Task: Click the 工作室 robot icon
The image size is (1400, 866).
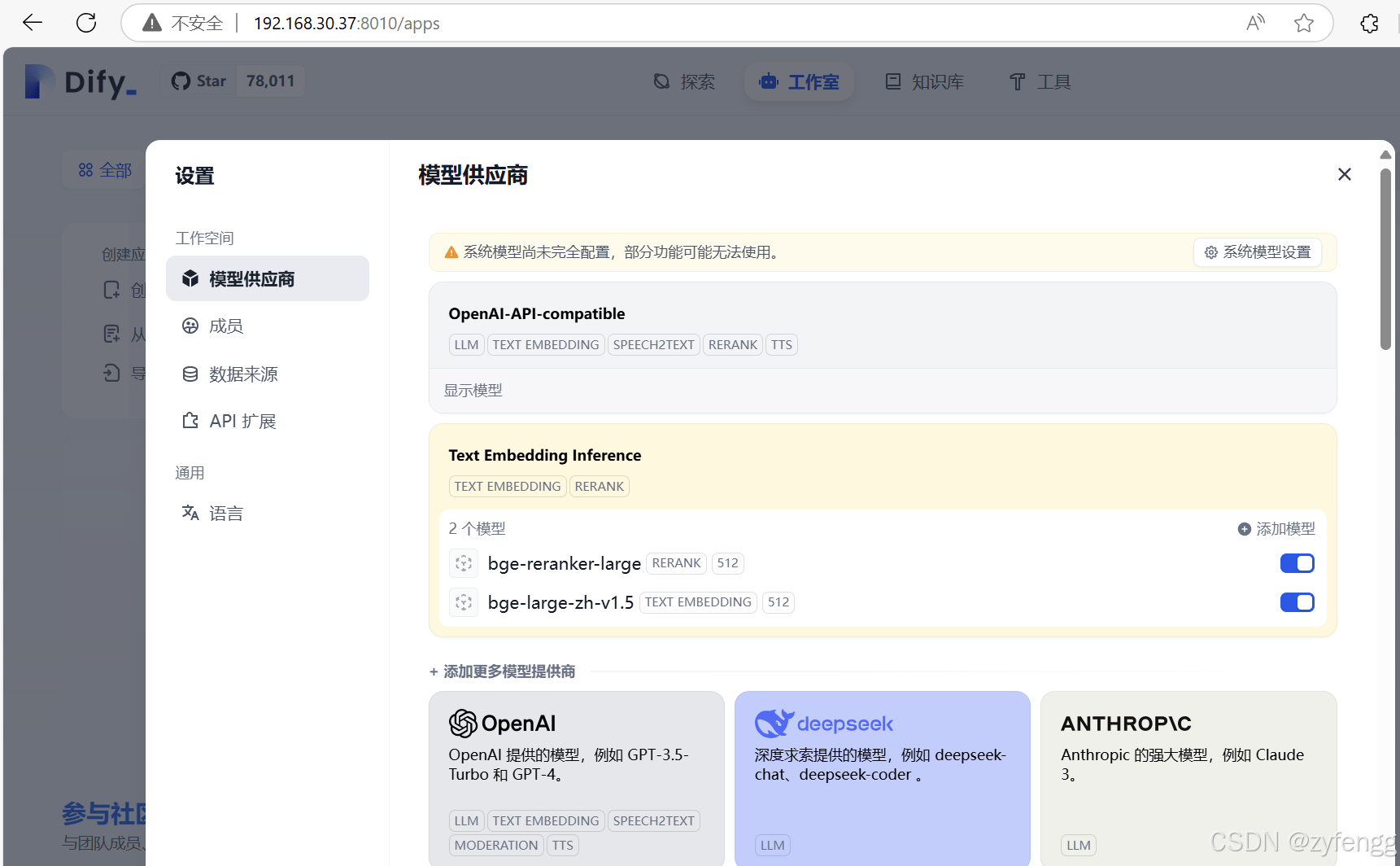Action: click(769, 81)
